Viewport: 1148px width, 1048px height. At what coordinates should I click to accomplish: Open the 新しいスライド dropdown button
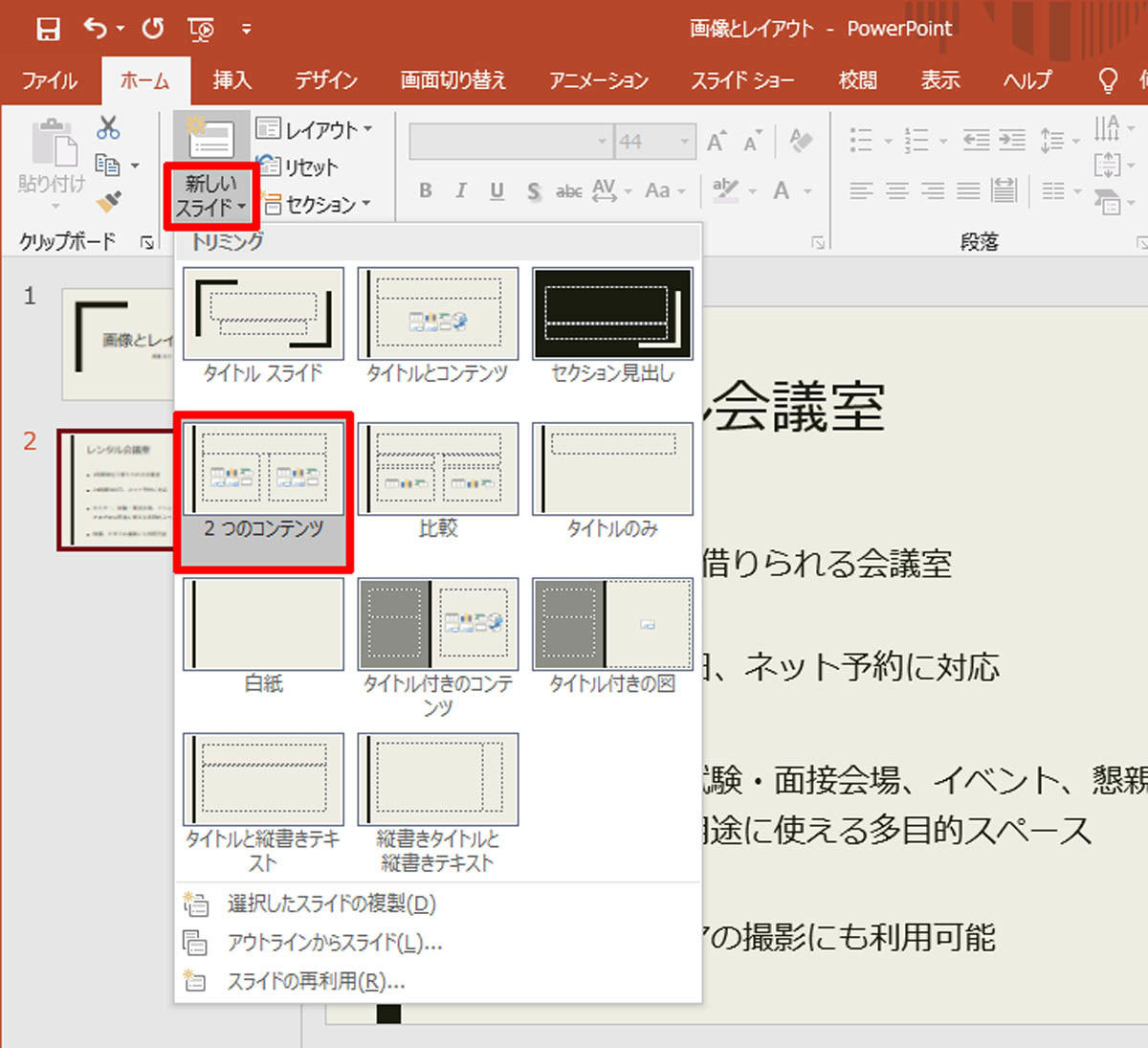pos(210,195)
